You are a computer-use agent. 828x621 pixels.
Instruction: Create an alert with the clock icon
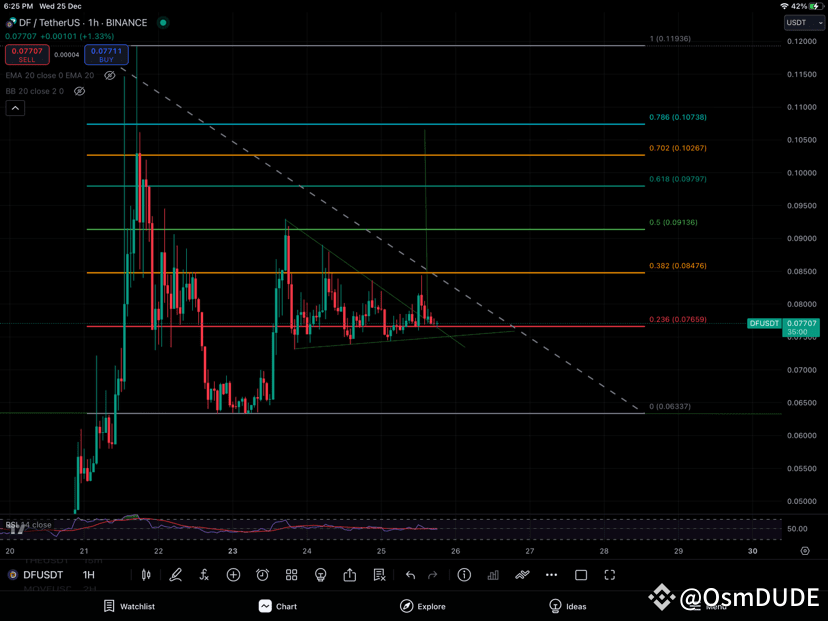click(261, 575)
